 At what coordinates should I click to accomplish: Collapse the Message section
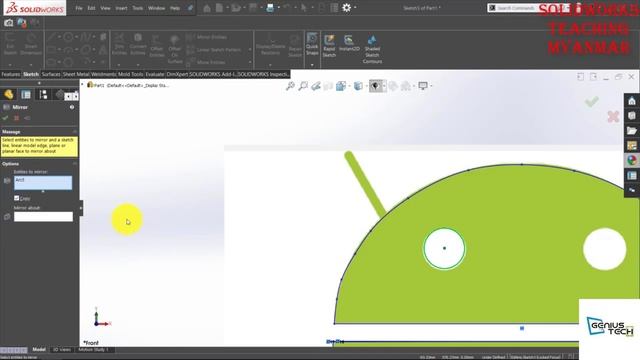tap(75, 132)
